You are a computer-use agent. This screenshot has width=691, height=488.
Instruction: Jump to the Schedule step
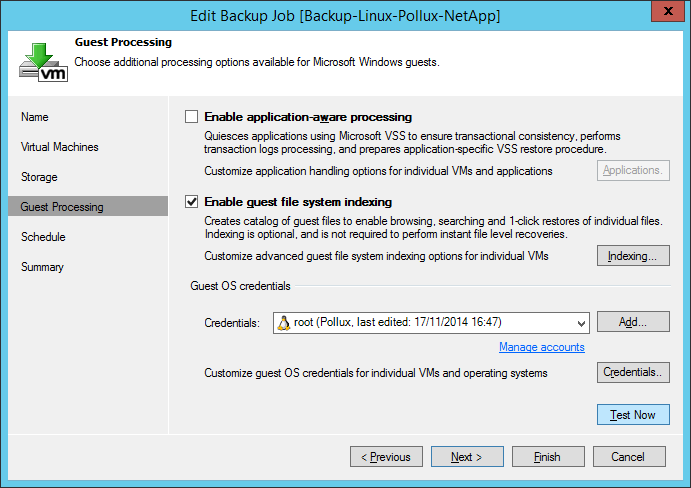(x=43, y=237)
